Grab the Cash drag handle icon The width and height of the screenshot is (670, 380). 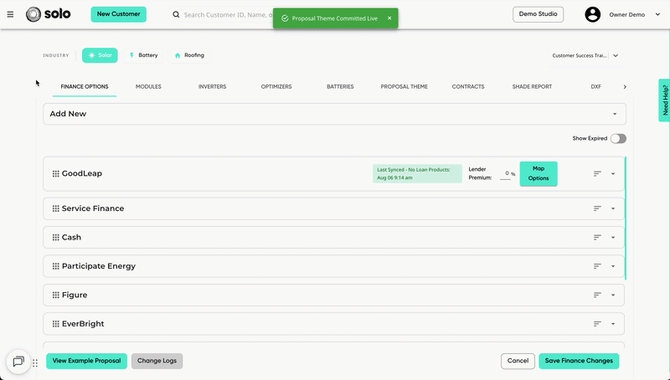coord(56,237)
